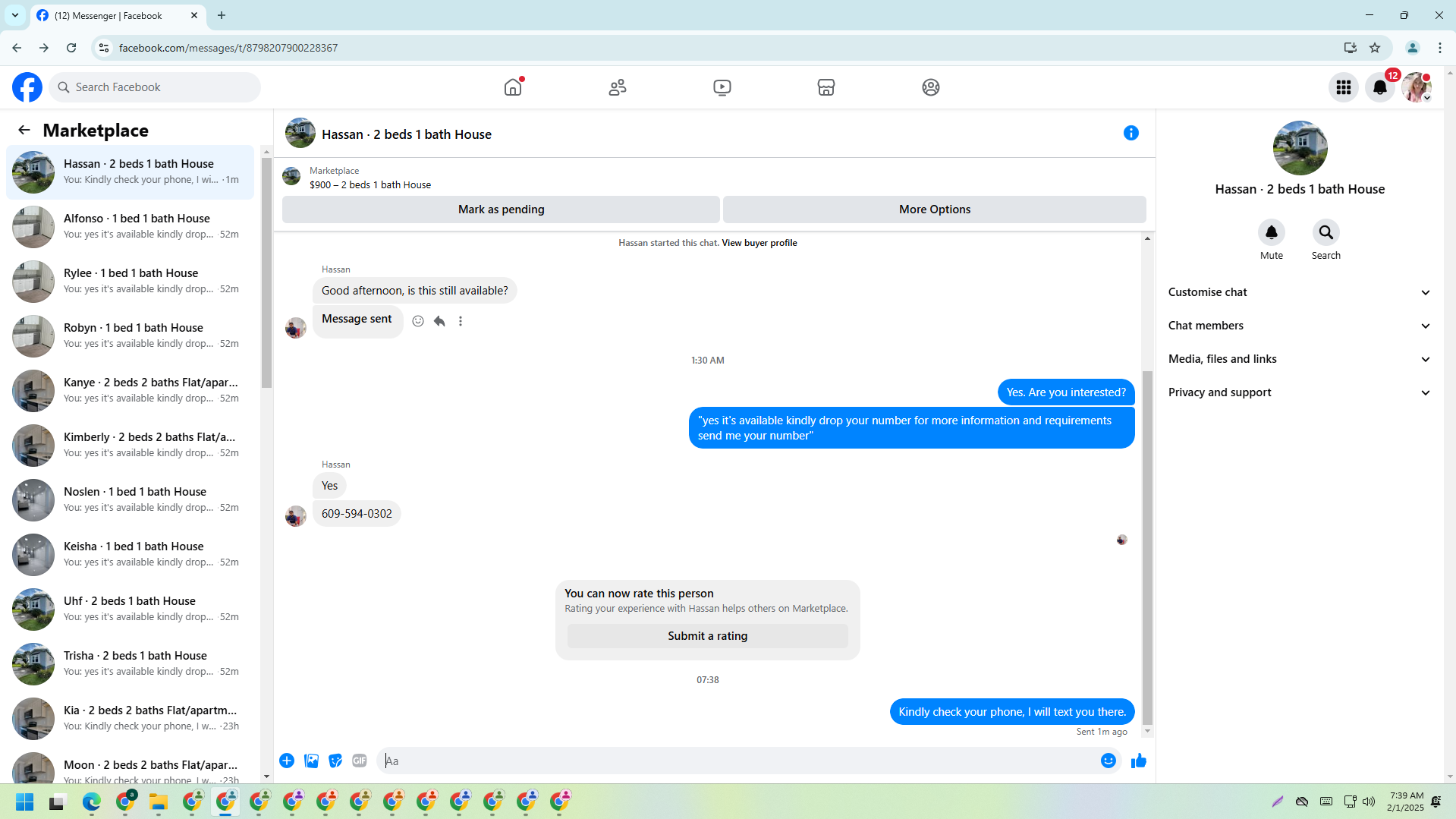This screenshot has height=819, width=1456.
Task: Open Microsoft Edge from taskbar
Action: (x=92, y=802)
